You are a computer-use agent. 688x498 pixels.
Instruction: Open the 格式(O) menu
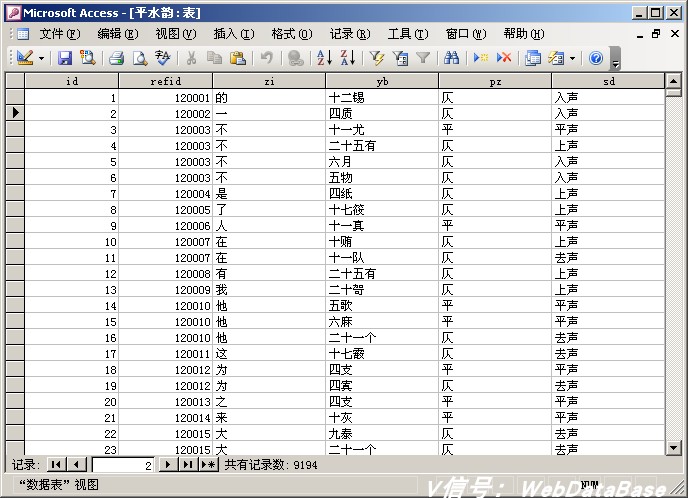tap(292, 34)
